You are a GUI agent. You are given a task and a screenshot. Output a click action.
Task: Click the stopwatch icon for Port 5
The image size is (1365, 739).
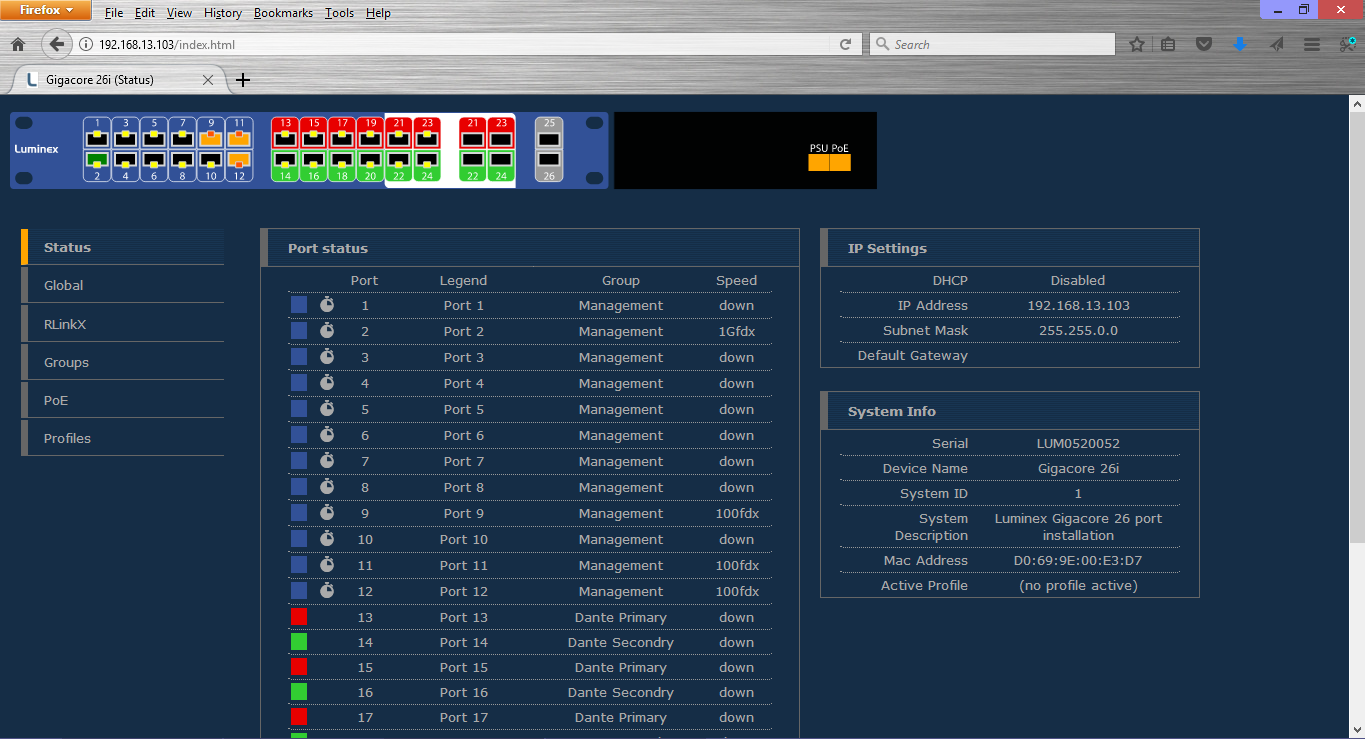(x=327, y=408)
